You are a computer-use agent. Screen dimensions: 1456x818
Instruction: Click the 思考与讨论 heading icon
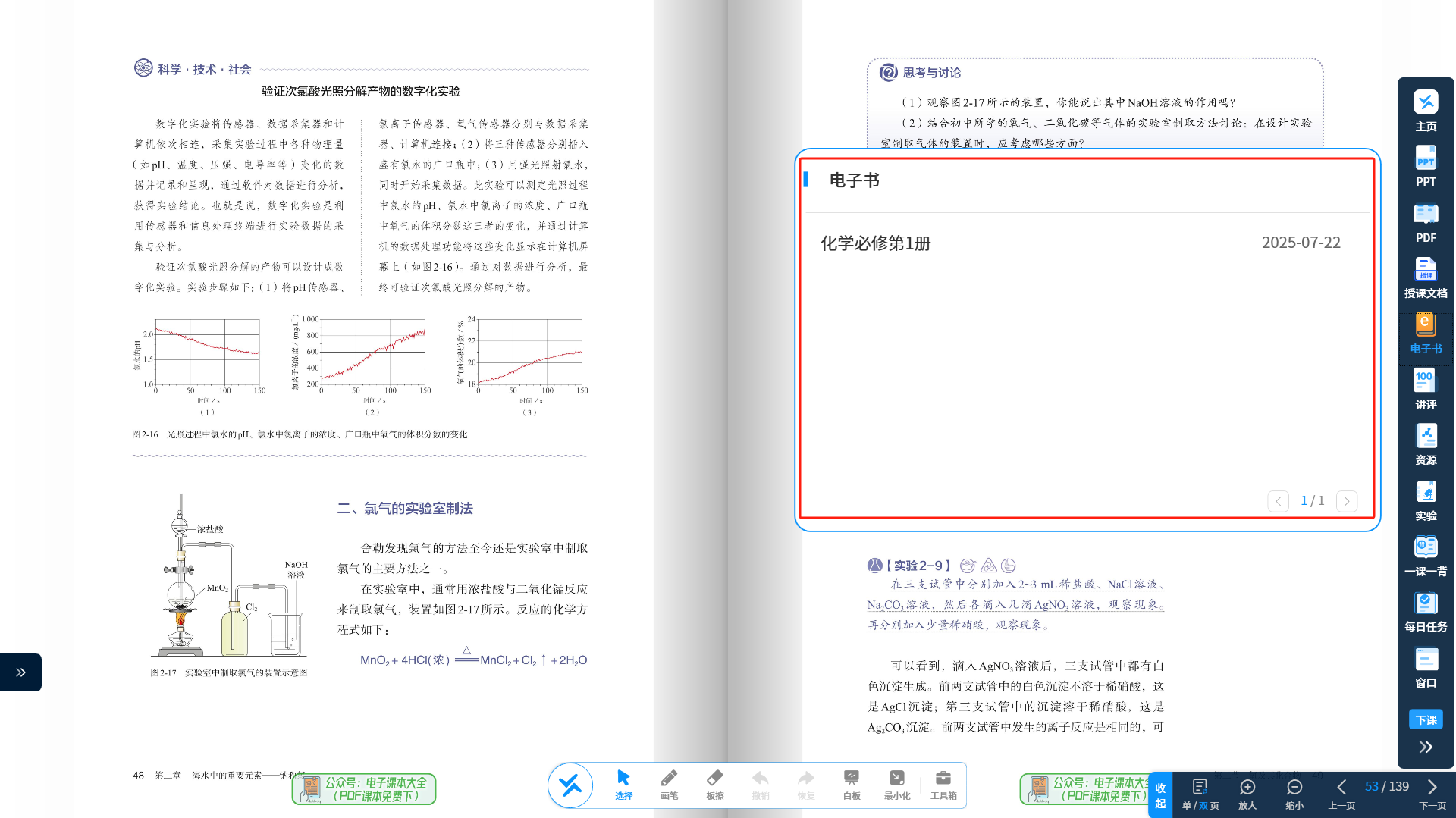click(888, 73)
